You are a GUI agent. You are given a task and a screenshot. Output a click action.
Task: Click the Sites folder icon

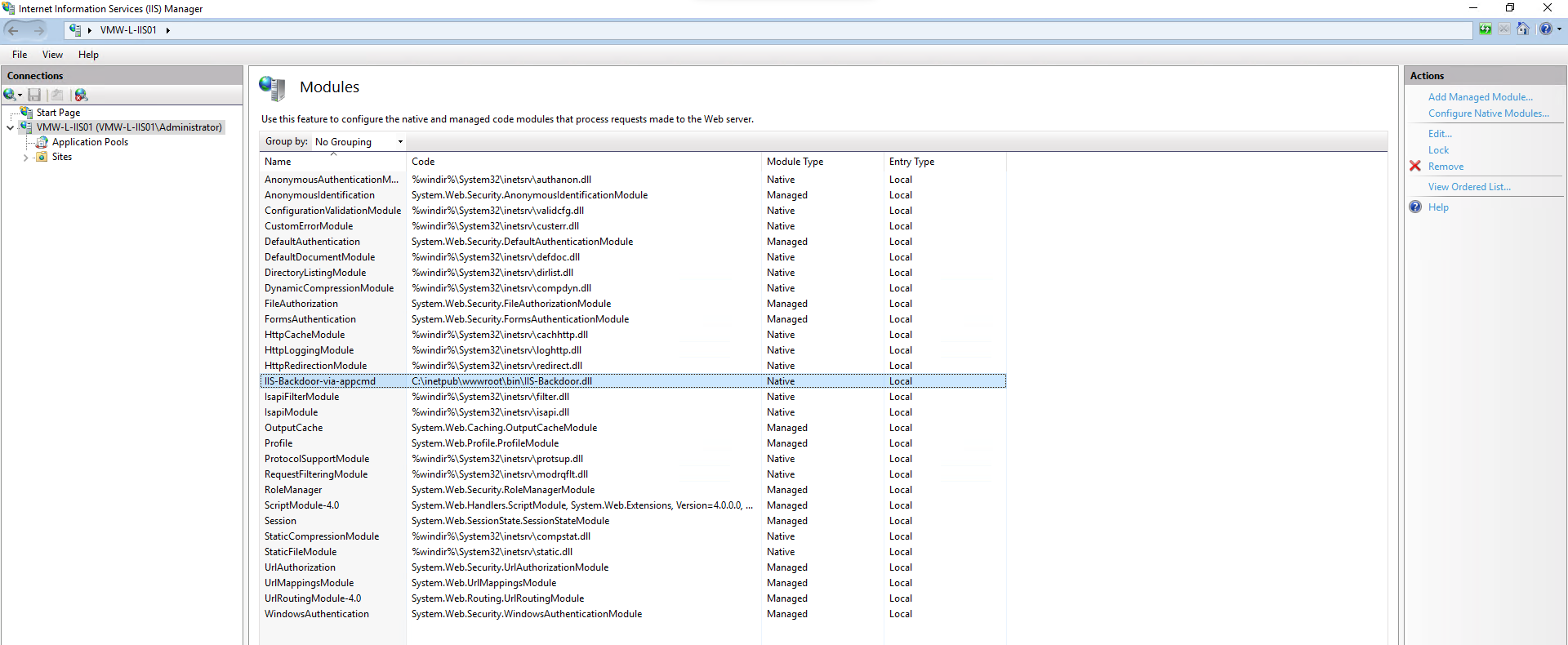[x=42, y=157]
